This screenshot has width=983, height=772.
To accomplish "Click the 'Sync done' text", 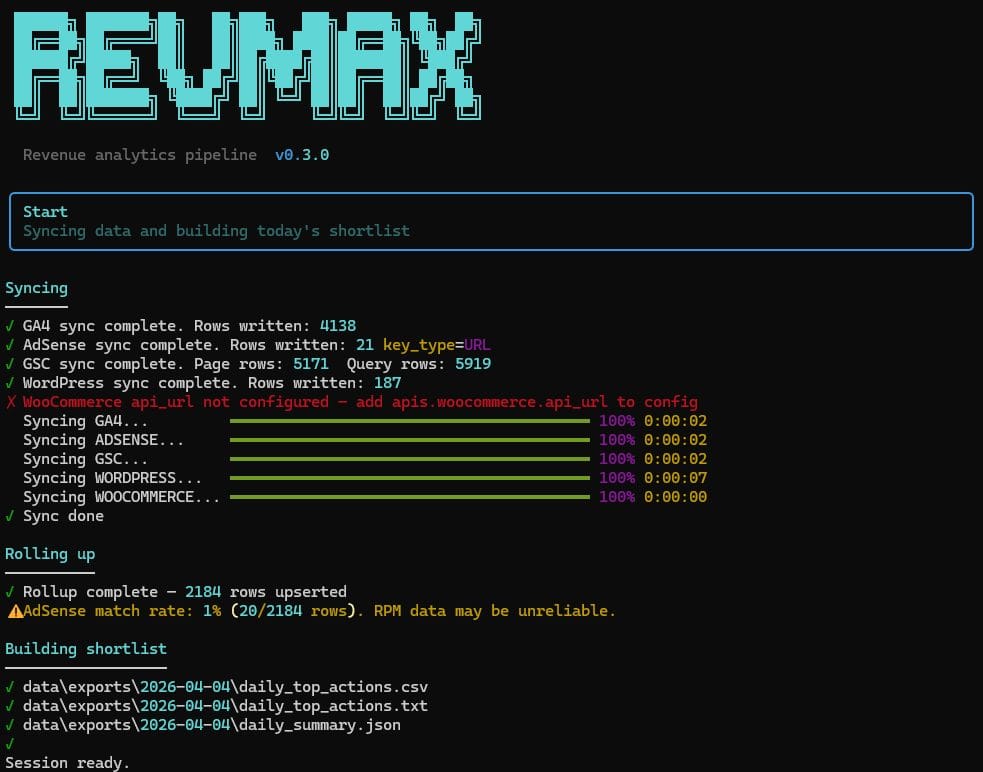I will pos(63,516).
